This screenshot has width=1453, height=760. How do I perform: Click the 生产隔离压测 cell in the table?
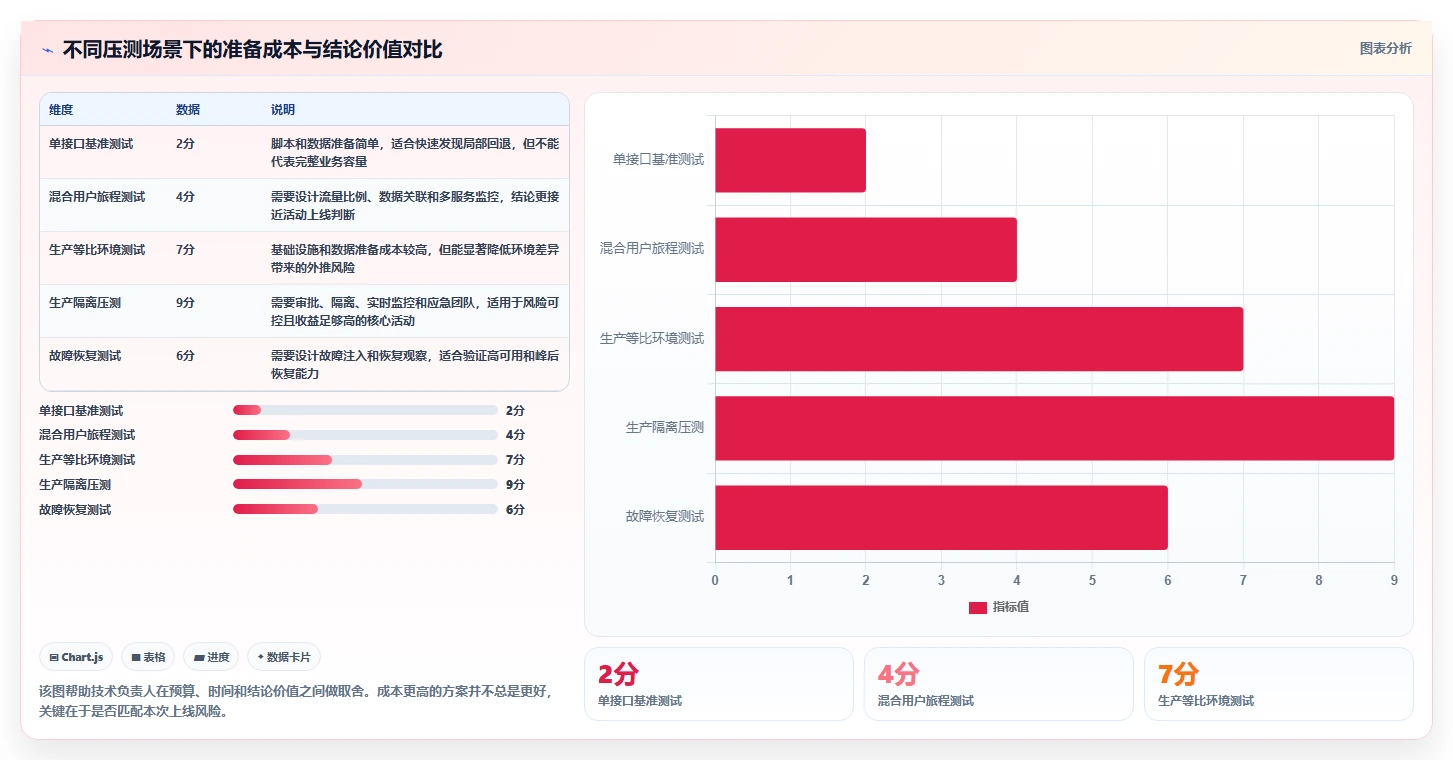pyautogui.click(x=85, y=303)
